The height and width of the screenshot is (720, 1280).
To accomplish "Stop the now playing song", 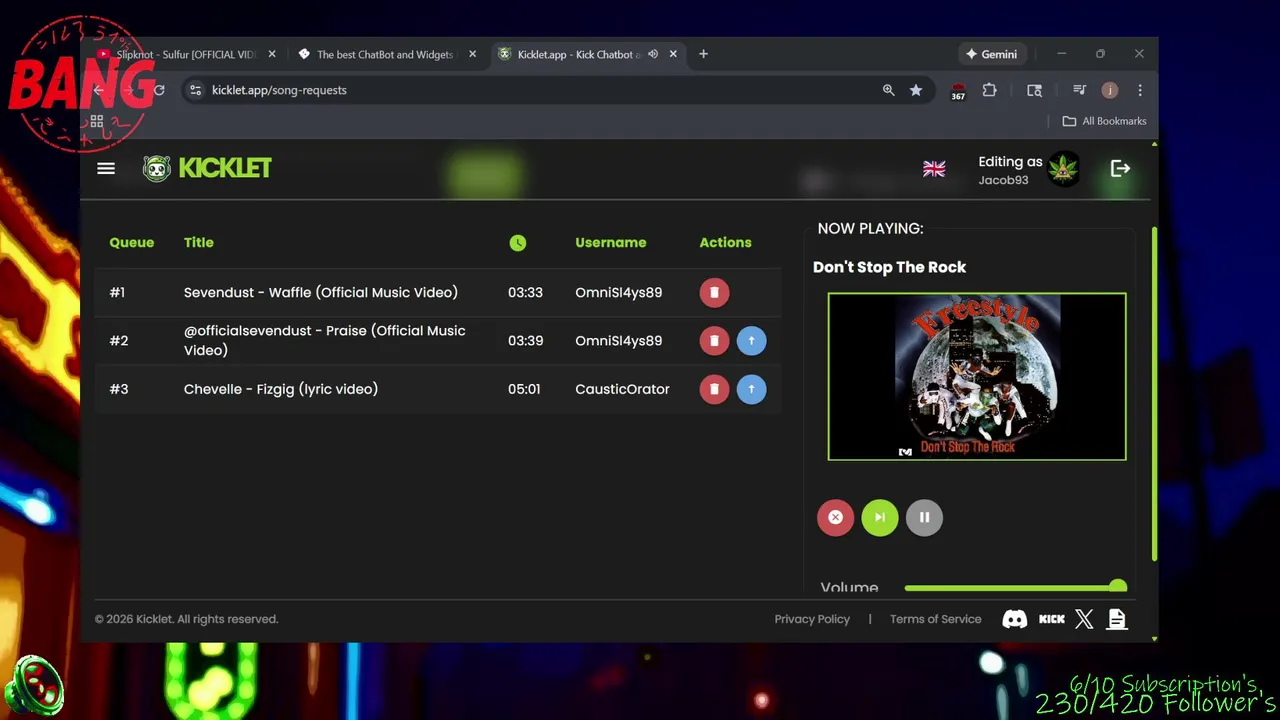I will click(835, 517).
